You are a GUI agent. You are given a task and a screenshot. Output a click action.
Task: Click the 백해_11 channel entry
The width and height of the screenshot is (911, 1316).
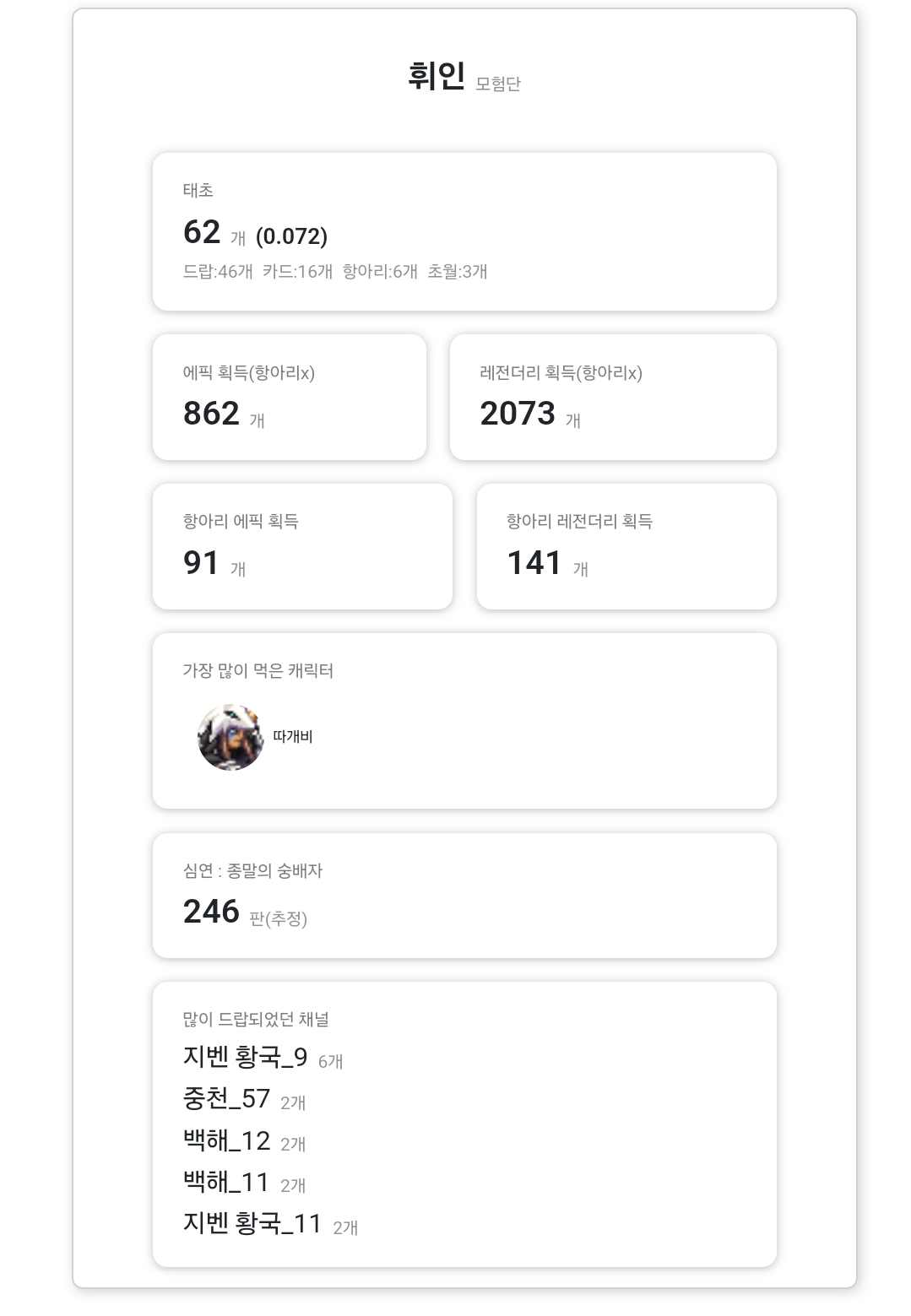click(x=226, y=1182)
